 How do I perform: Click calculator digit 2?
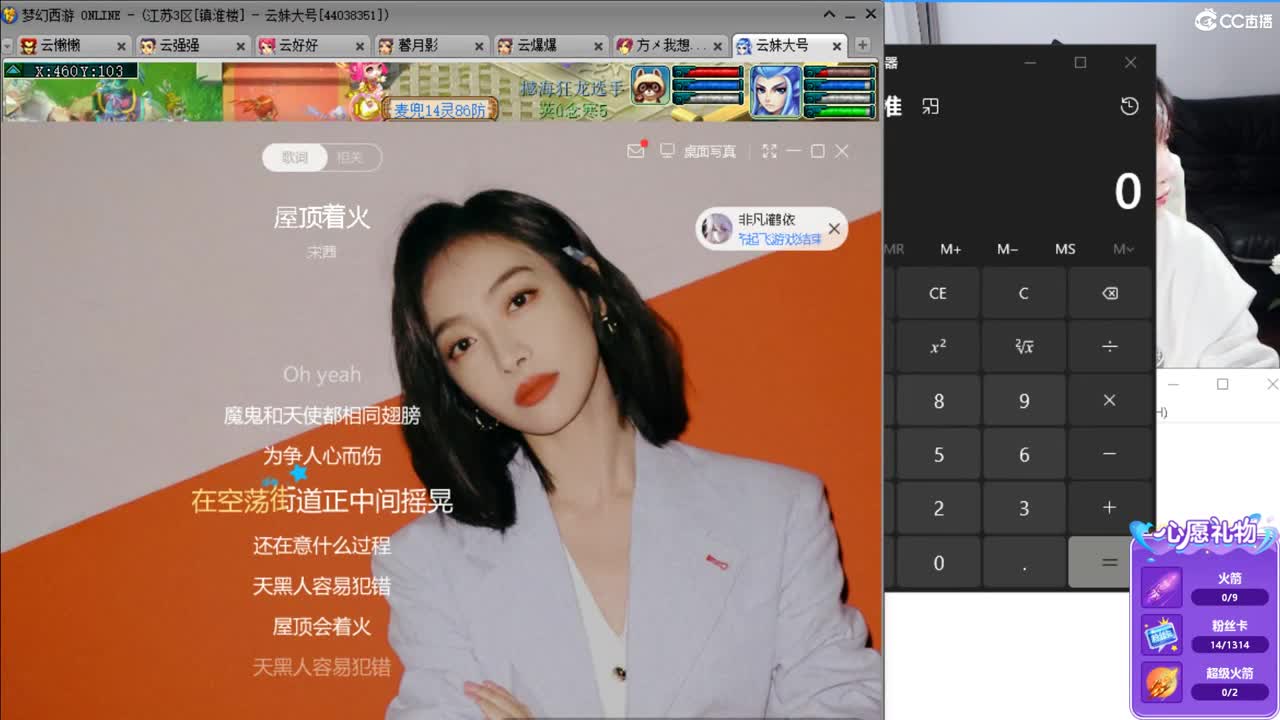tap(938, 508)
